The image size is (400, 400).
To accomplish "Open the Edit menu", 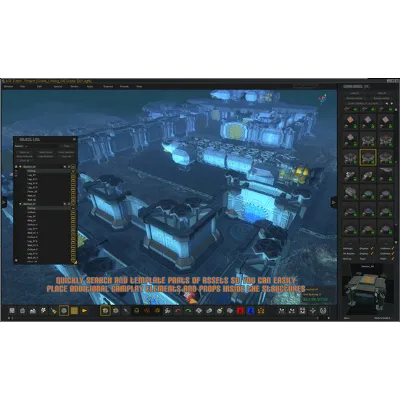I will [39, 86].
